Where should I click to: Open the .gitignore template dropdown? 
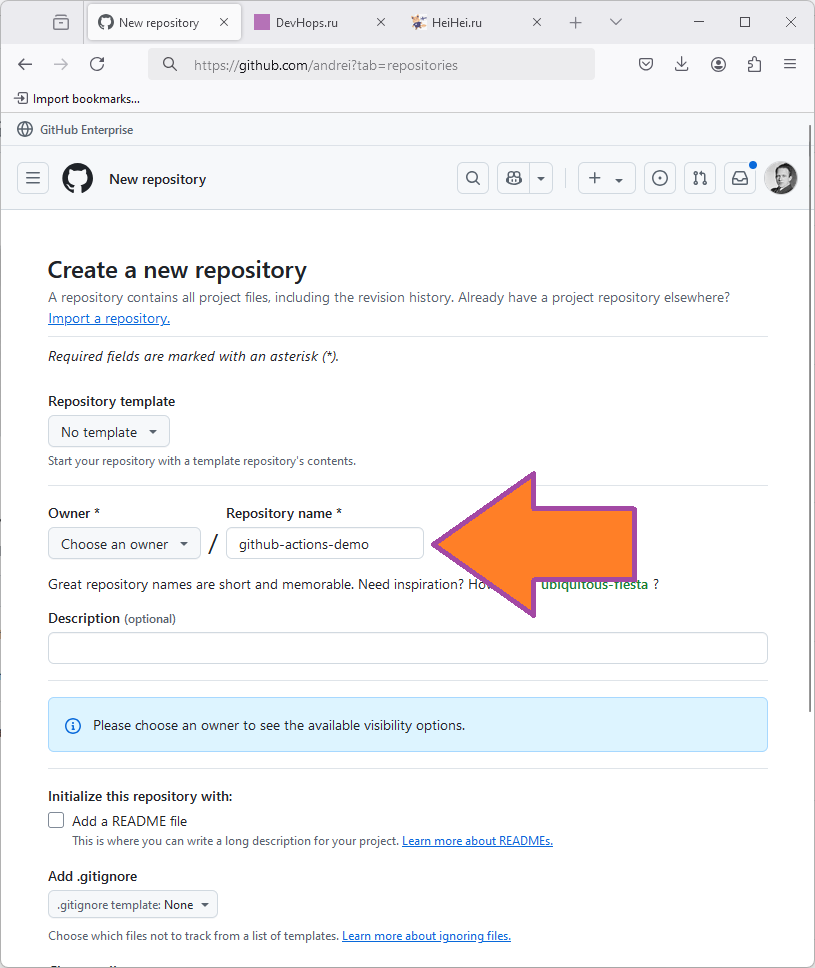tap(133, 904)
